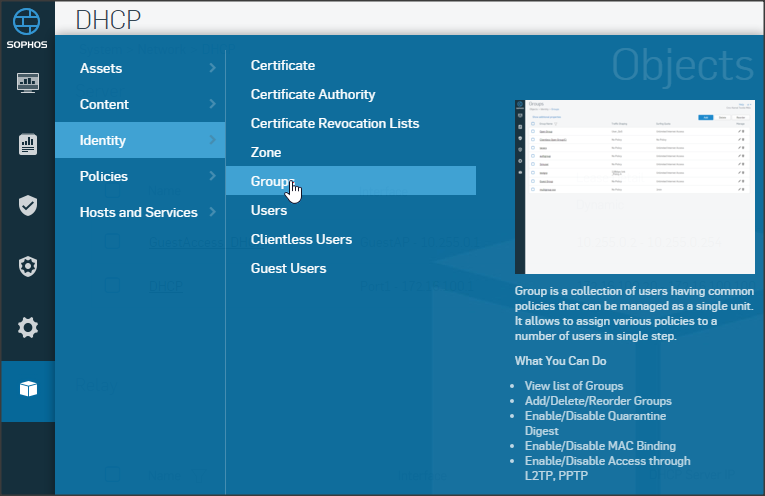This screenshot has width=765, height=496.
Task: Open Certificate Revocation Lists entry
Action: [x=335, y=123]
